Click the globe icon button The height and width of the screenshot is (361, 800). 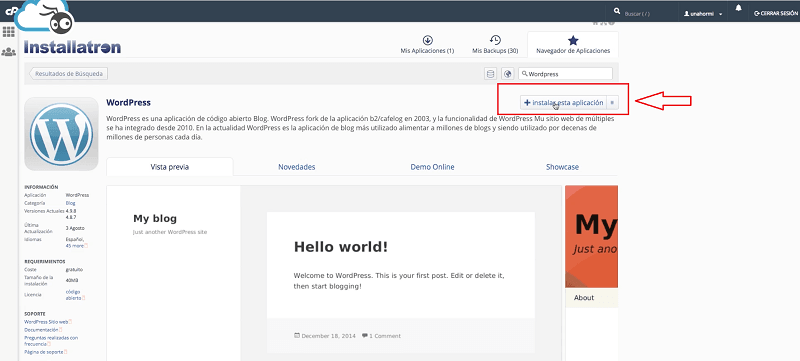507,74
